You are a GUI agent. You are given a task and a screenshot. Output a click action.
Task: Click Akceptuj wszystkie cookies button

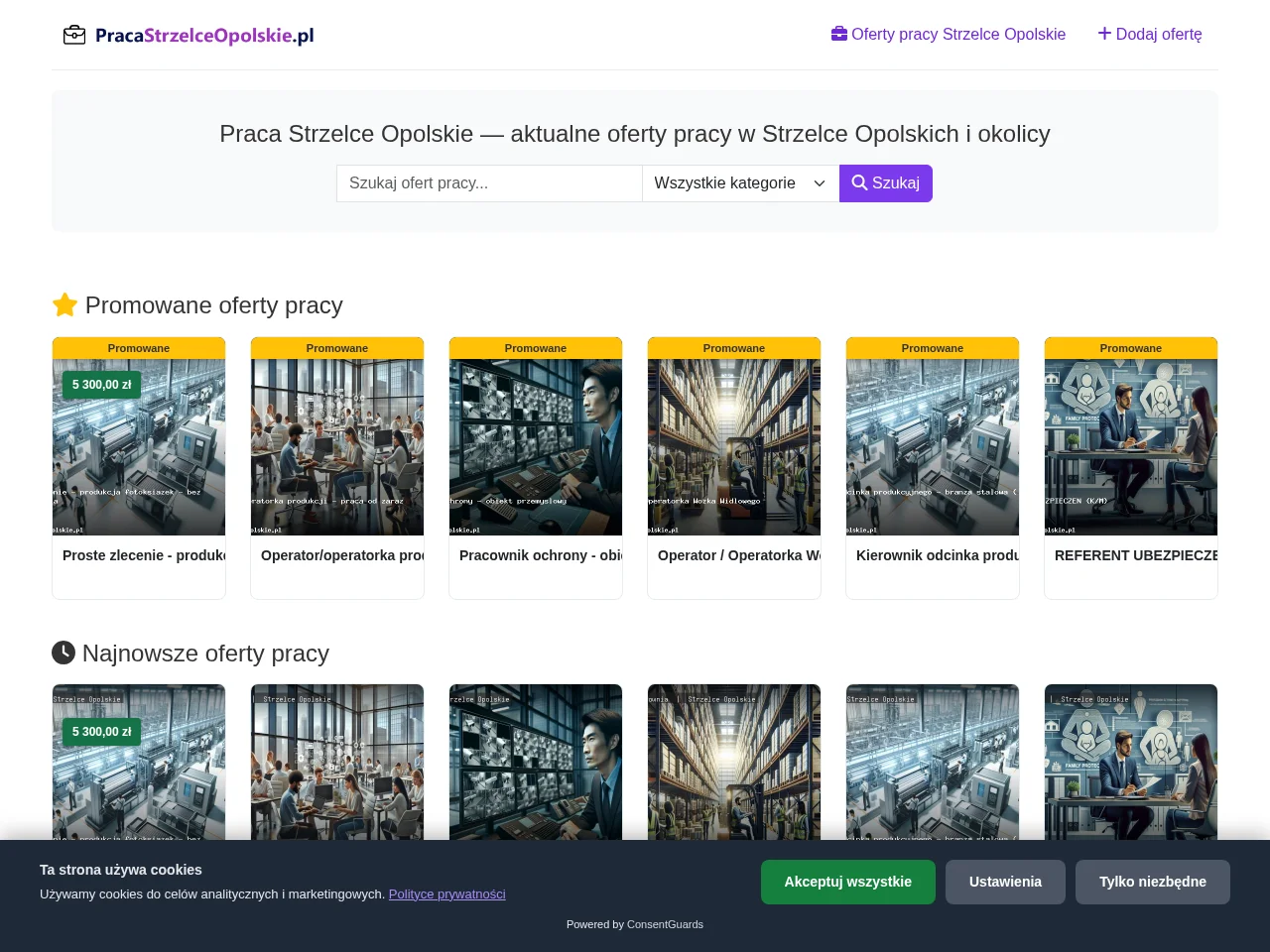[x=848, y=882]
